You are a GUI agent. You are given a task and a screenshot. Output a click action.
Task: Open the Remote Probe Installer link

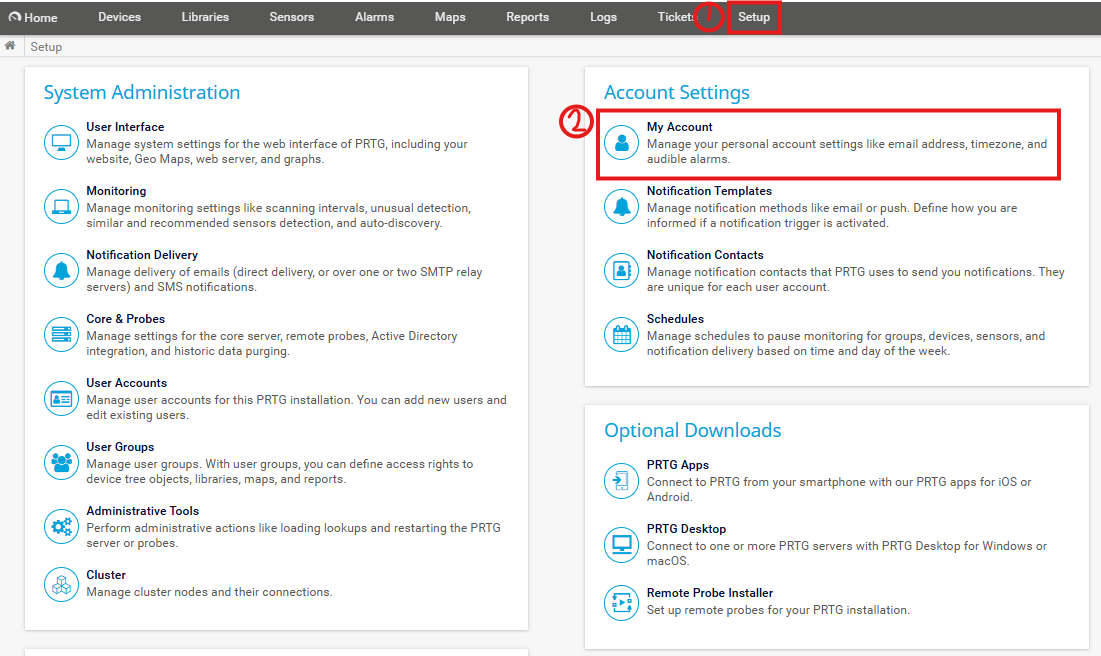(710, 593)
